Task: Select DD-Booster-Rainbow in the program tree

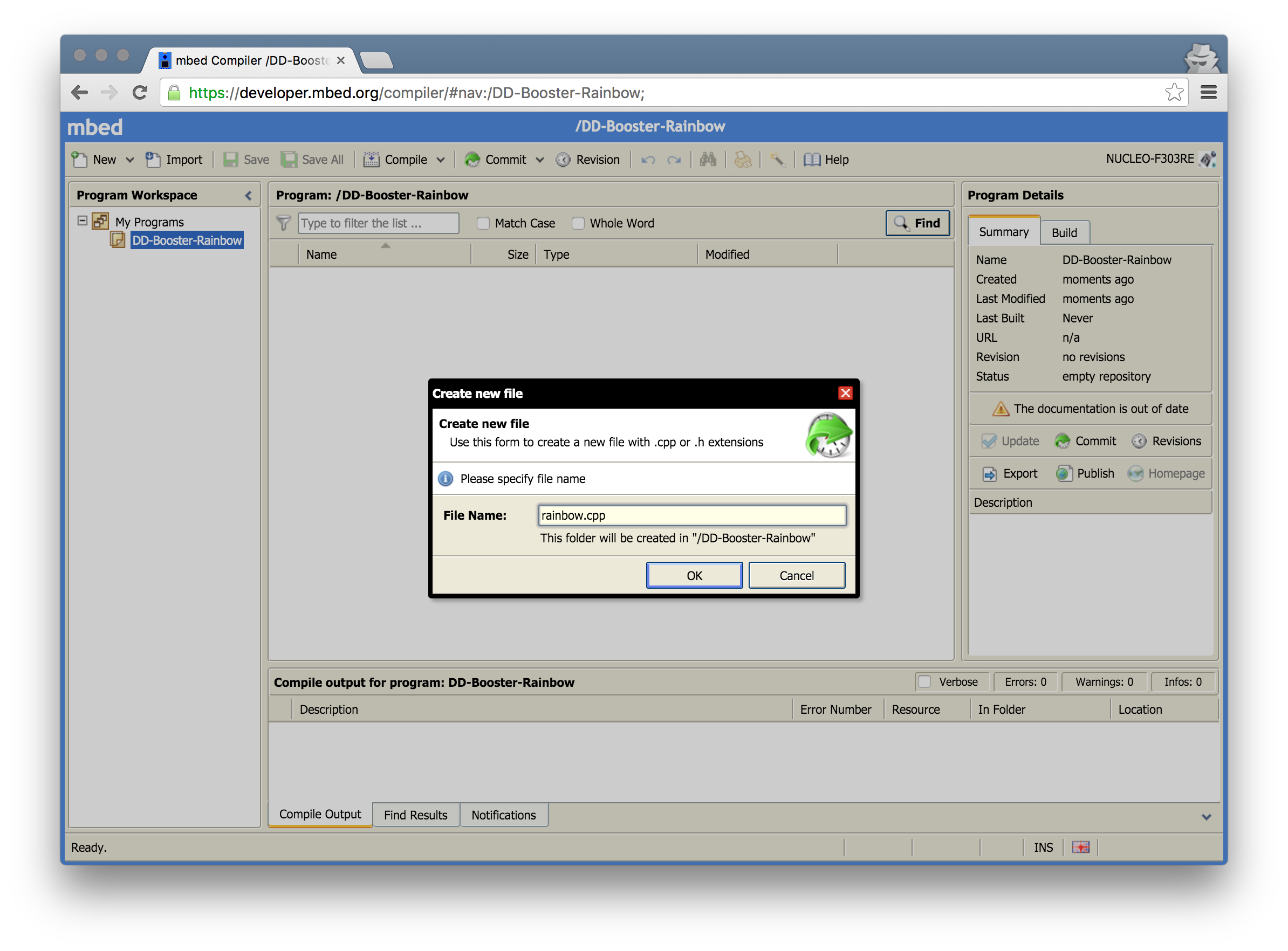Action: click(187, 240)
